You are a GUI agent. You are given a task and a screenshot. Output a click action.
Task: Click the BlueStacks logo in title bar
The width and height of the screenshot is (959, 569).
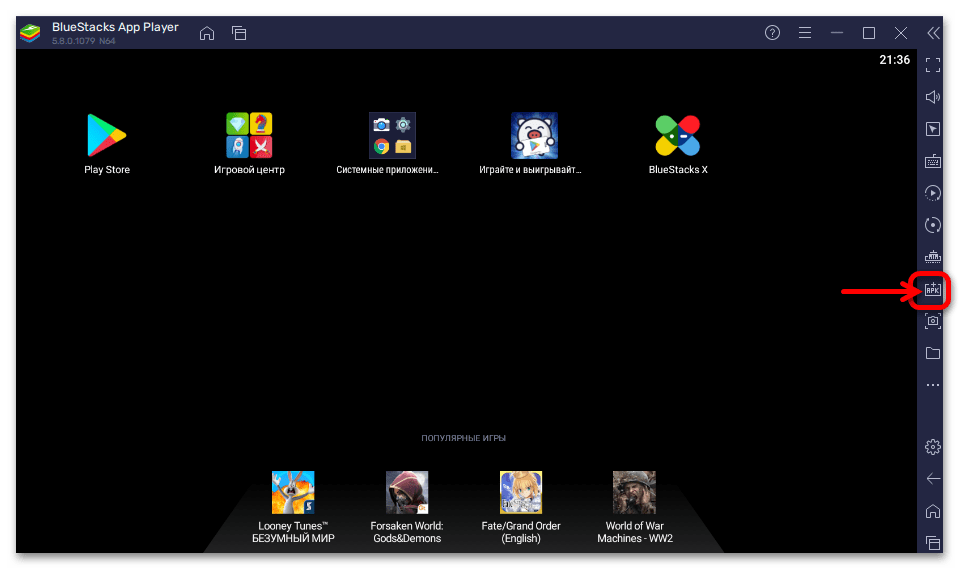[x=30, y=32]
